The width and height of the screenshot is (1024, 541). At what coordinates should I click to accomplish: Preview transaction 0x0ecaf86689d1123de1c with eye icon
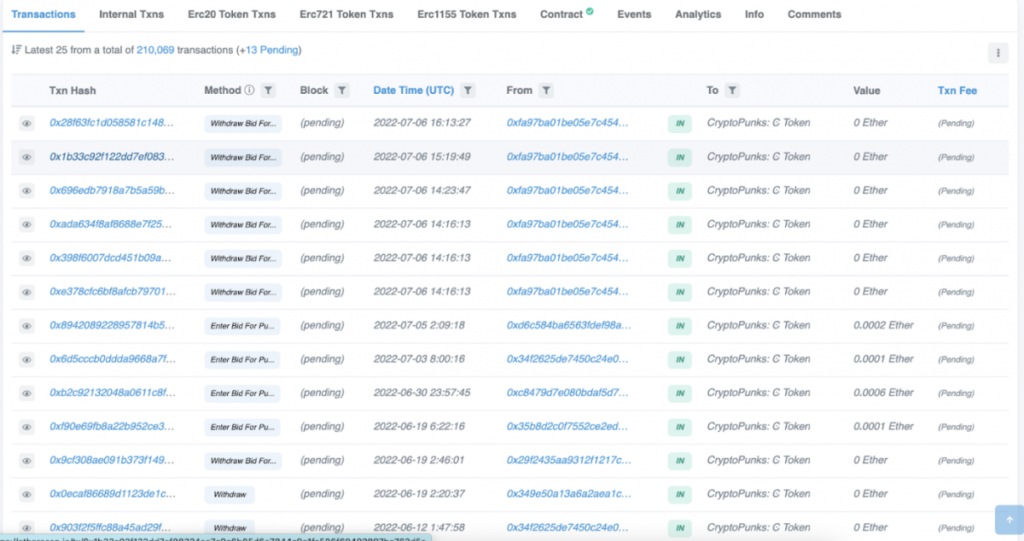point(27,495)
